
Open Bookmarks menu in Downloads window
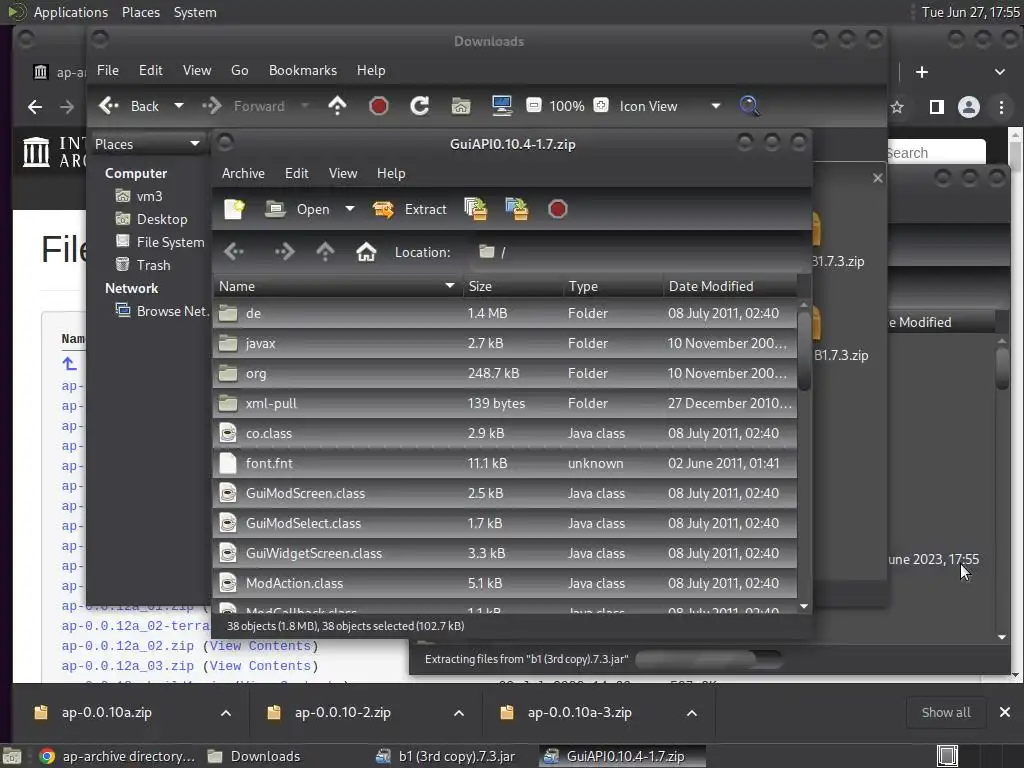click(x=303, y=71)
